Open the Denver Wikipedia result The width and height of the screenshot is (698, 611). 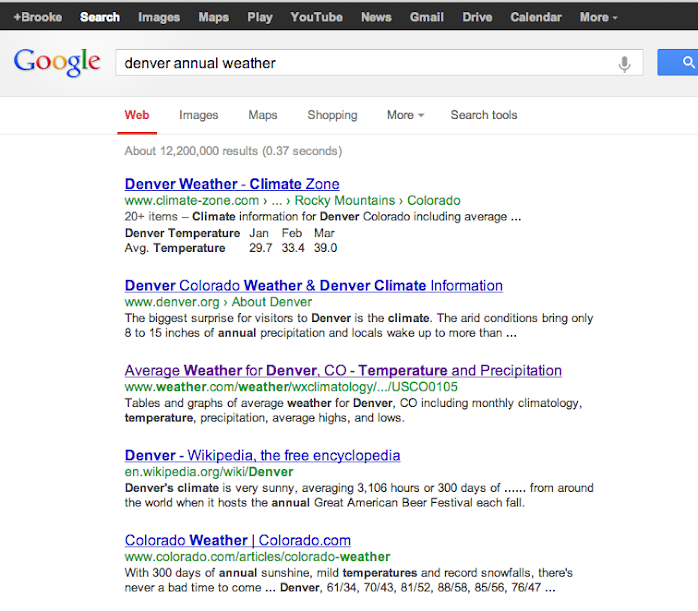262,455
